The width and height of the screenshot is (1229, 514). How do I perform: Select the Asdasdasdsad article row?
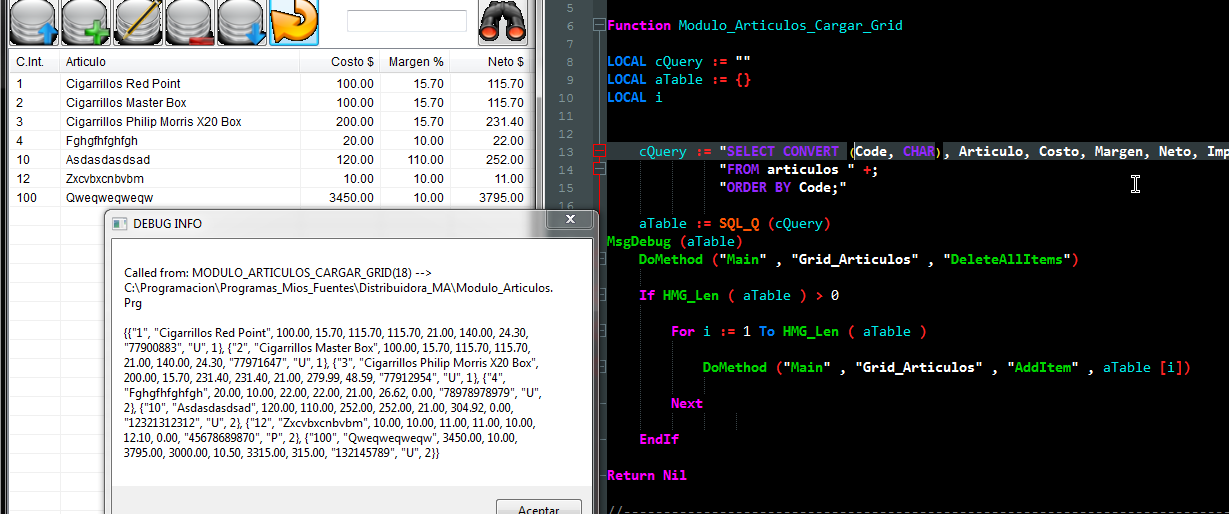(270, 160)
